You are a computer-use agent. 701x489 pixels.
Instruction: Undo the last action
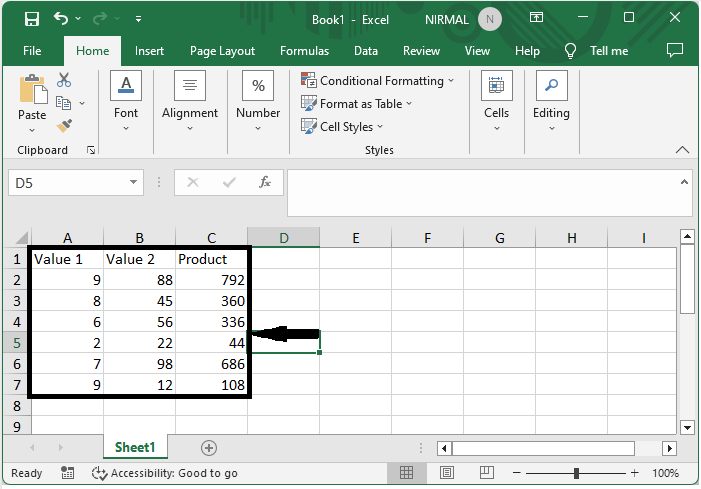pyautogui.click(x=60, y=18)
